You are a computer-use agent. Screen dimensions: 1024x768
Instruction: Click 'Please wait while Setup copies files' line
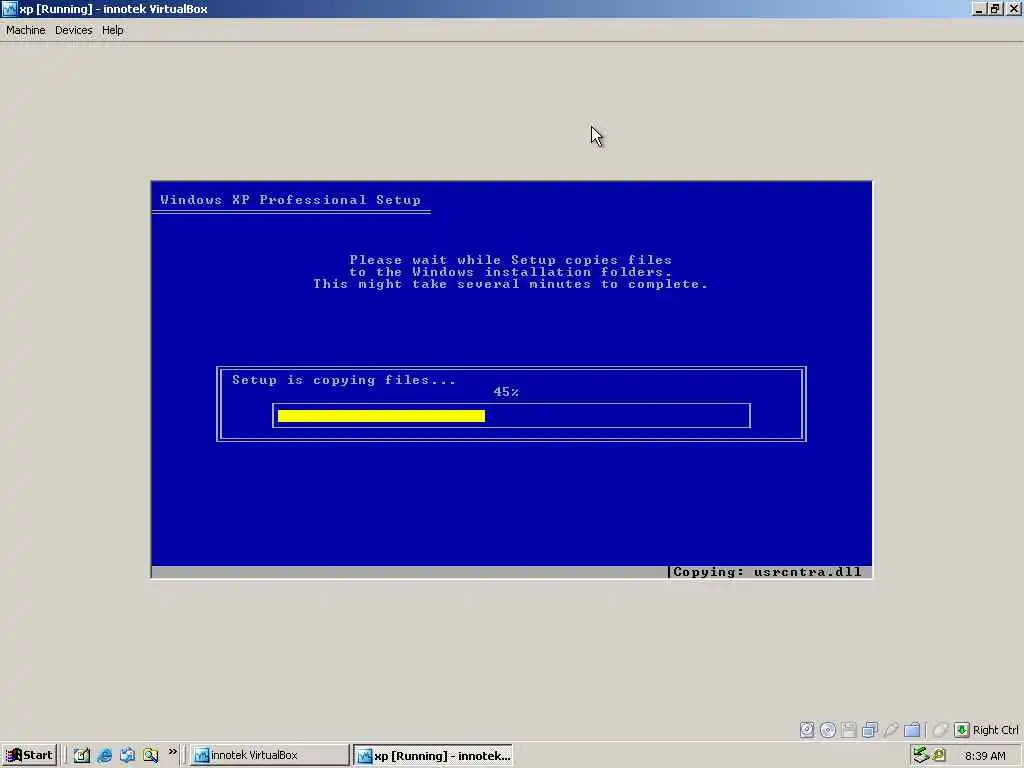511,260
